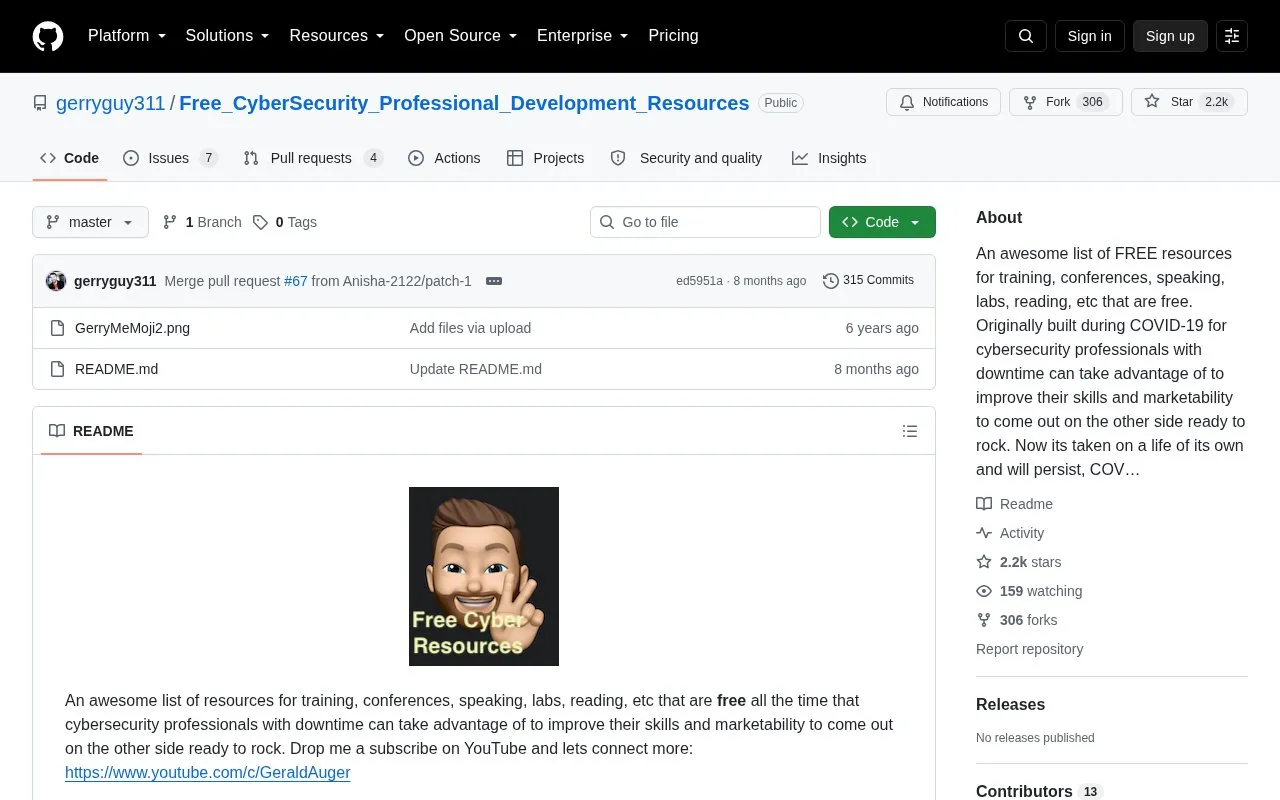Open the Projects tab
Viewport: 1280px width, 800px height.
tap(545, 158)
